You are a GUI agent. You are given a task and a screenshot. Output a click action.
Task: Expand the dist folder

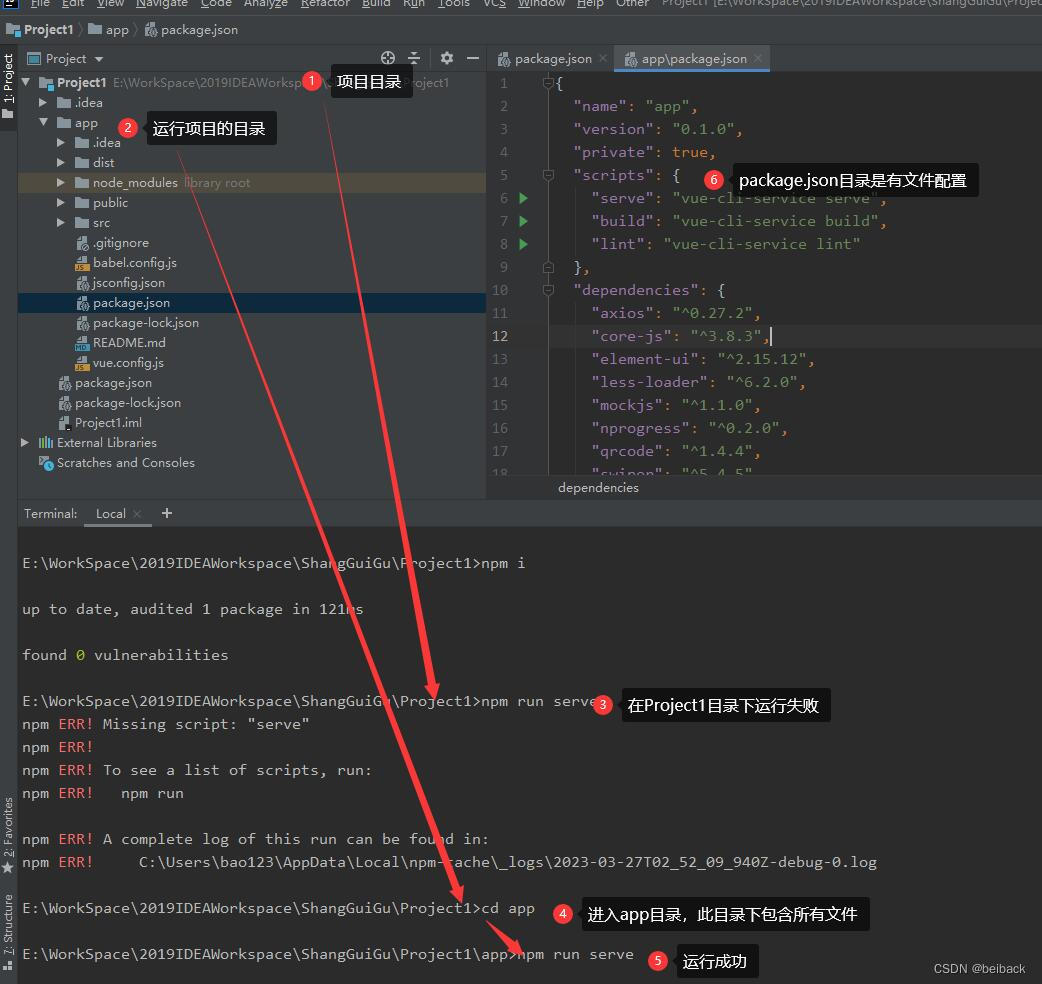[x=61, y=162]
